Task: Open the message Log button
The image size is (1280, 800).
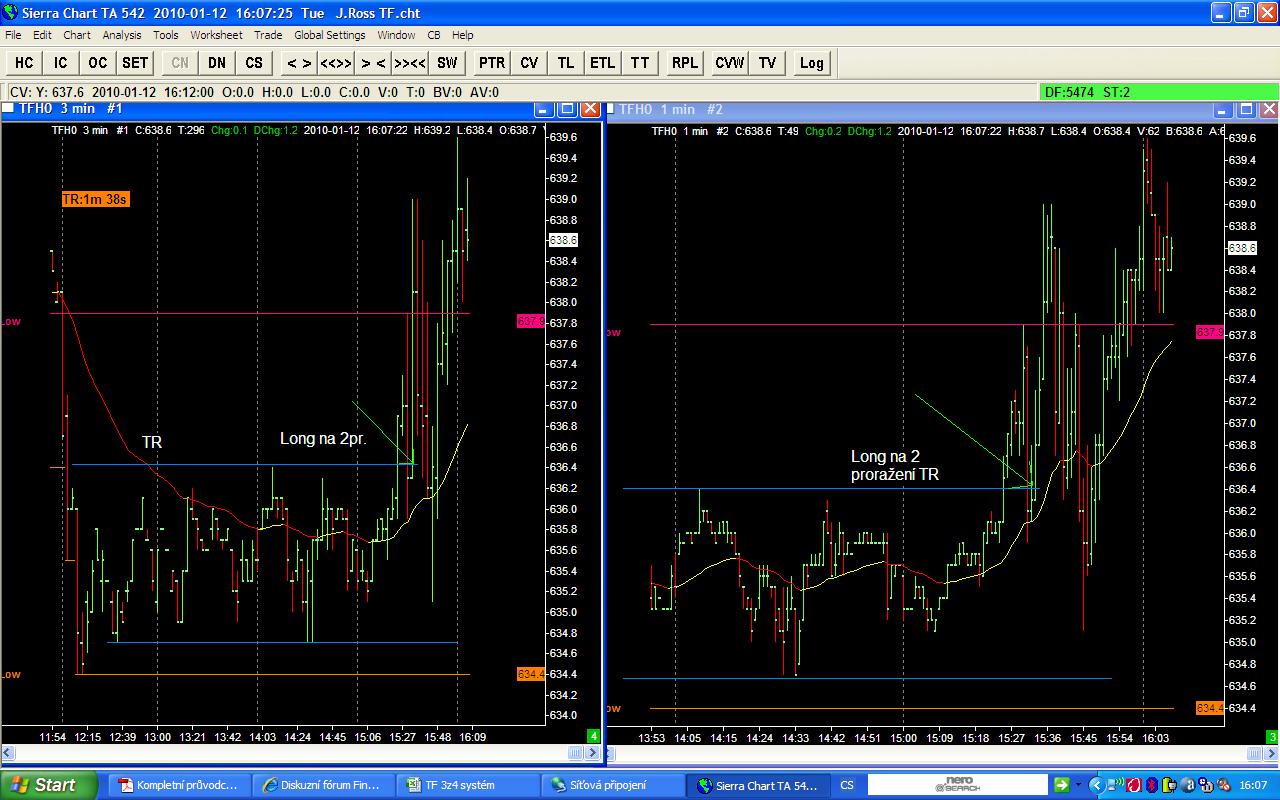Action: pyautogui.click(x=812, y=62)
